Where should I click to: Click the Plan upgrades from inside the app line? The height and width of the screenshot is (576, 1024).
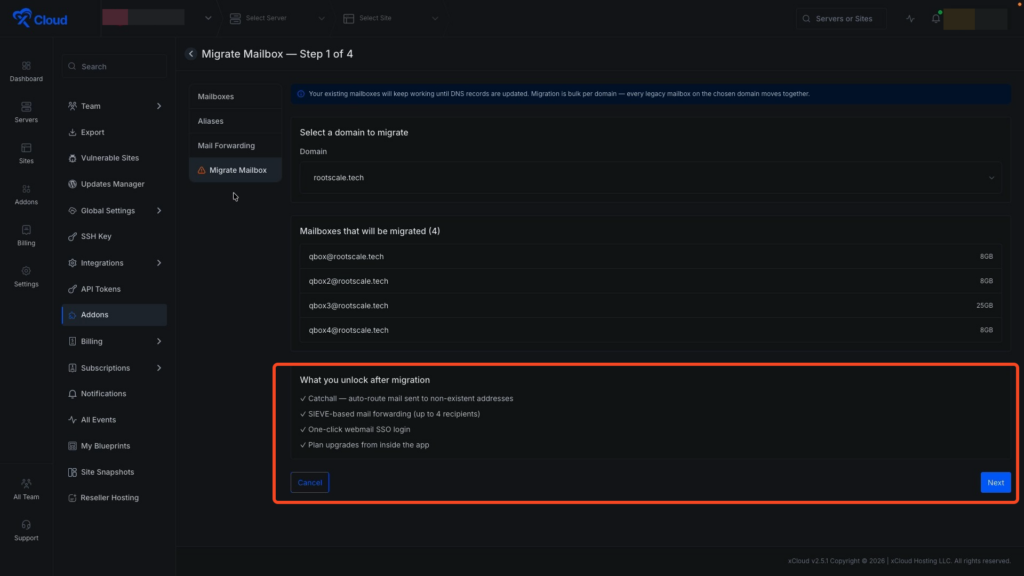coord(364,445)
